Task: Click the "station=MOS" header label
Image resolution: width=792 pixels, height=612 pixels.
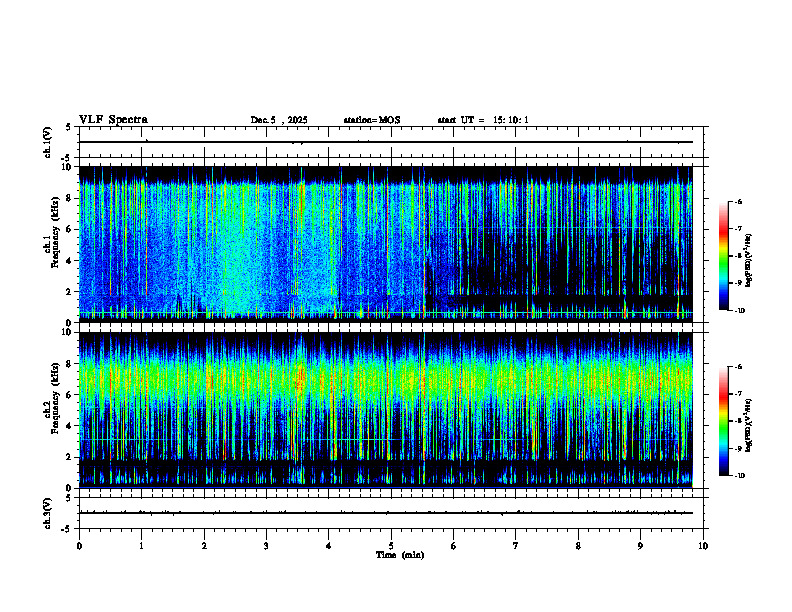Action: click(x=372, y=120)
